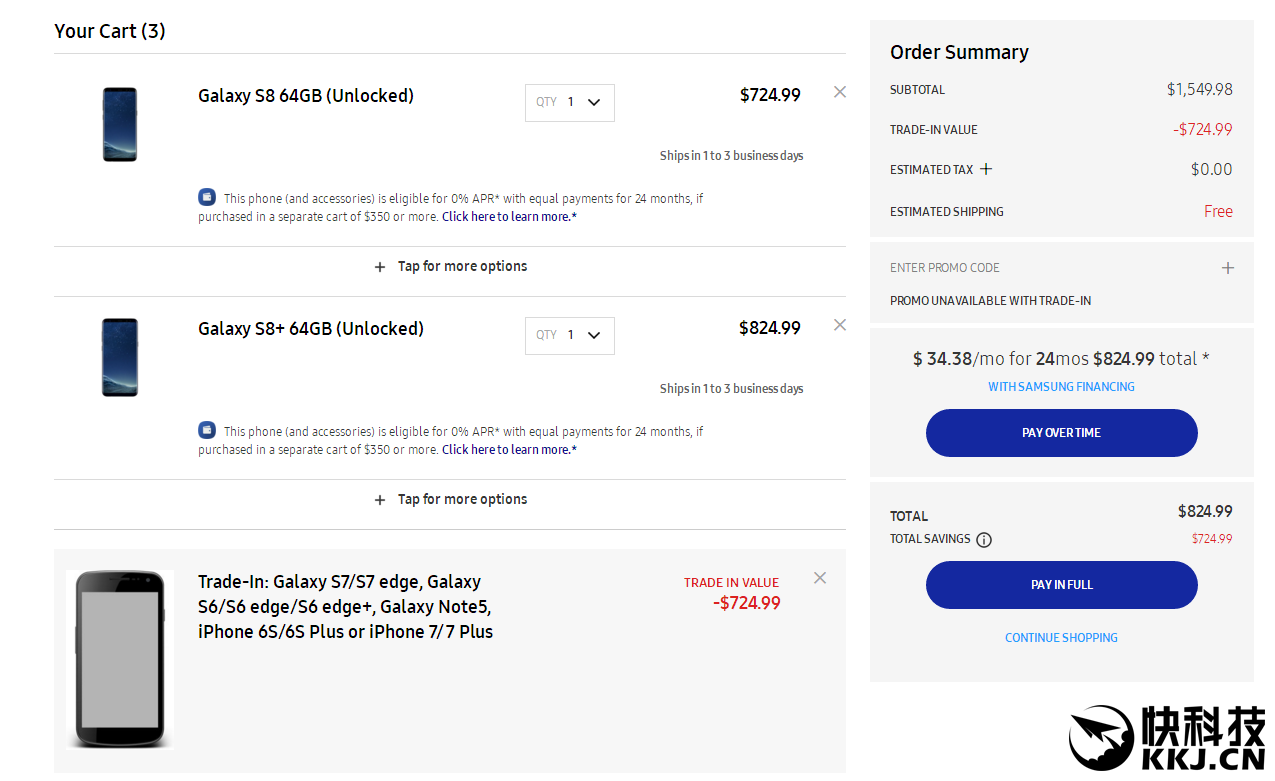Open quantity dropdown for Galaxy S8
The height and width of the screenshot is (781, 1275).
[570, 102]
